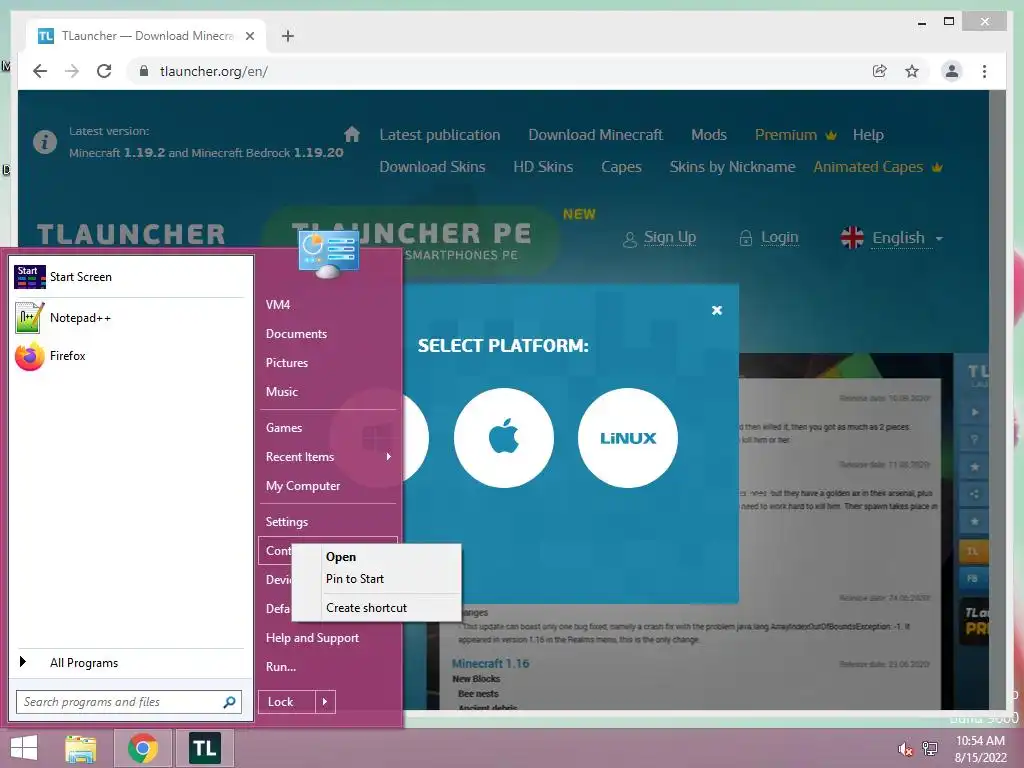This screenshot has height=768, width=1024.
Task: Open Documents from the start menu
Action: (296, 334)
